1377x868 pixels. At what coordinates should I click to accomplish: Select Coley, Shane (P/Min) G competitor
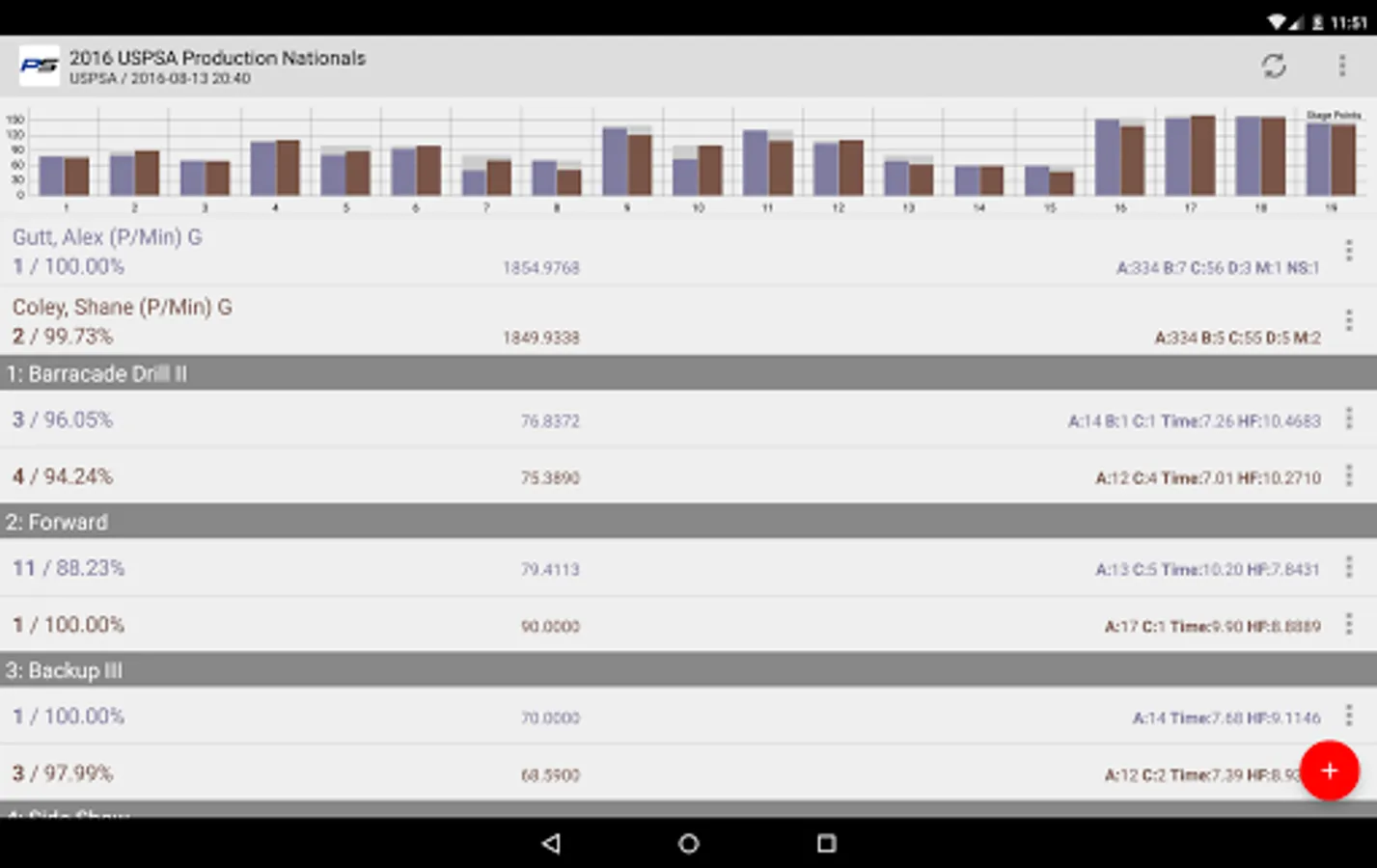(123, 308)
